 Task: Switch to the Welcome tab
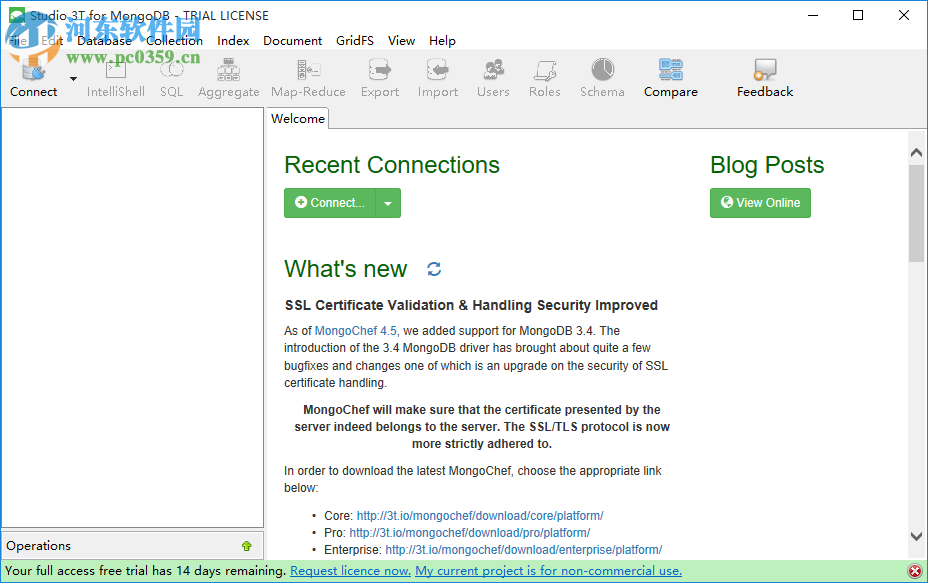[297, 118]
